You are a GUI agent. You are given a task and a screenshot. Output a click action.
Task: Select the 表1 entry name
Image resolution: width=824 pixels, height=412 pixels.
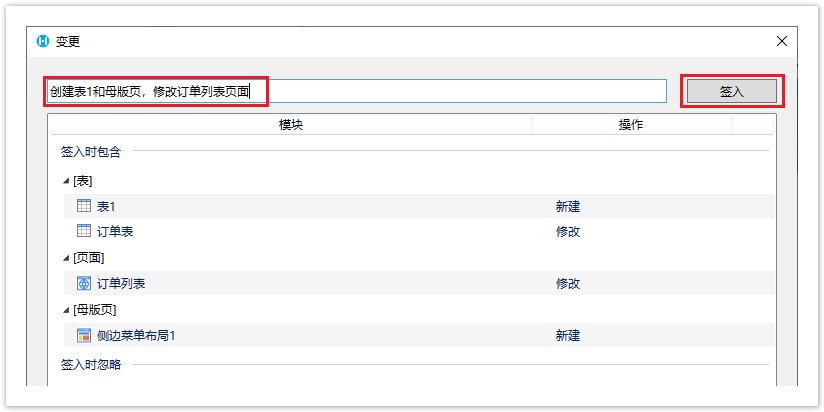coord(106,206)
